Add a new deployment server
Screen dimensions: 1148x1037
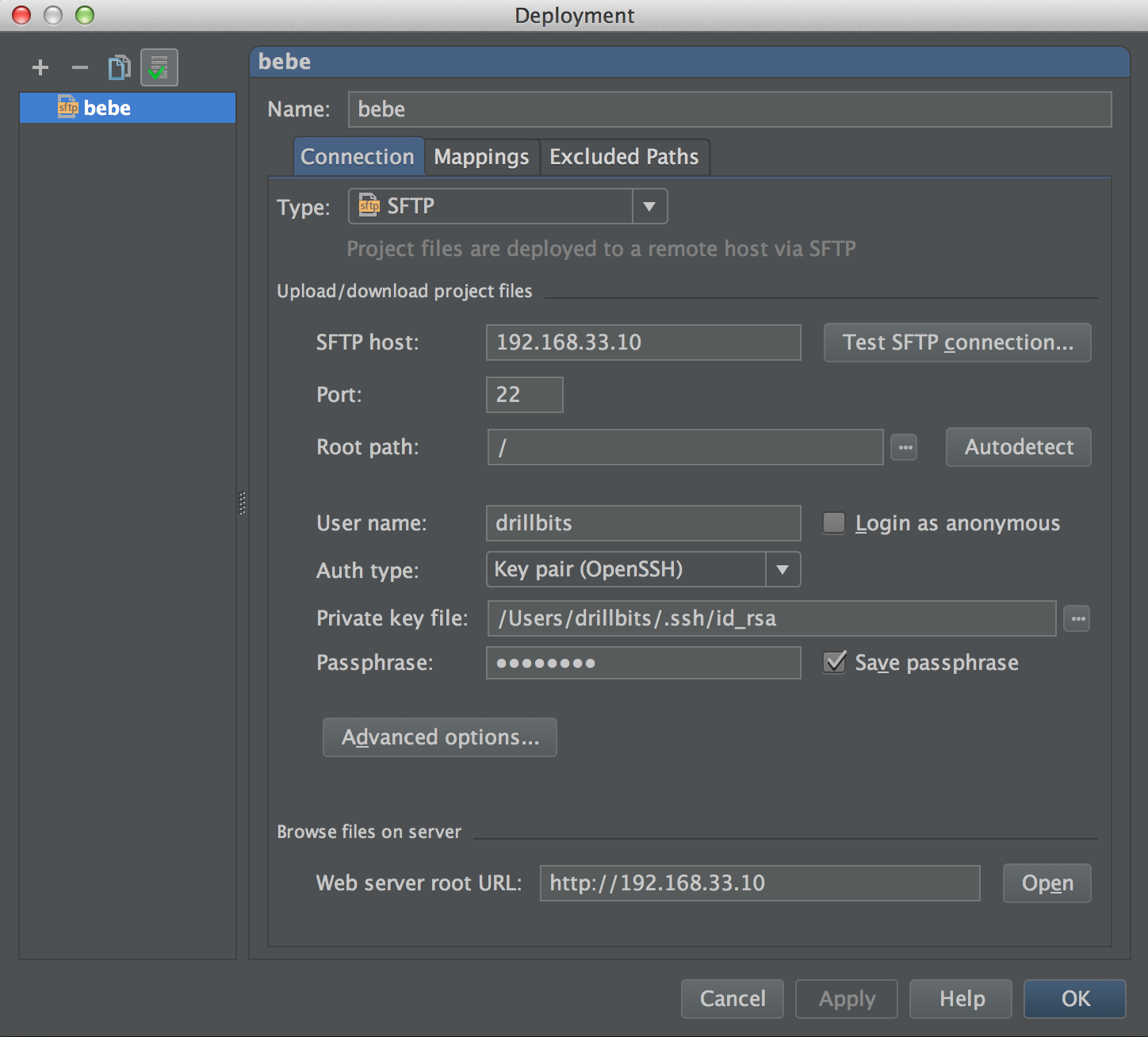coord(40,67)
